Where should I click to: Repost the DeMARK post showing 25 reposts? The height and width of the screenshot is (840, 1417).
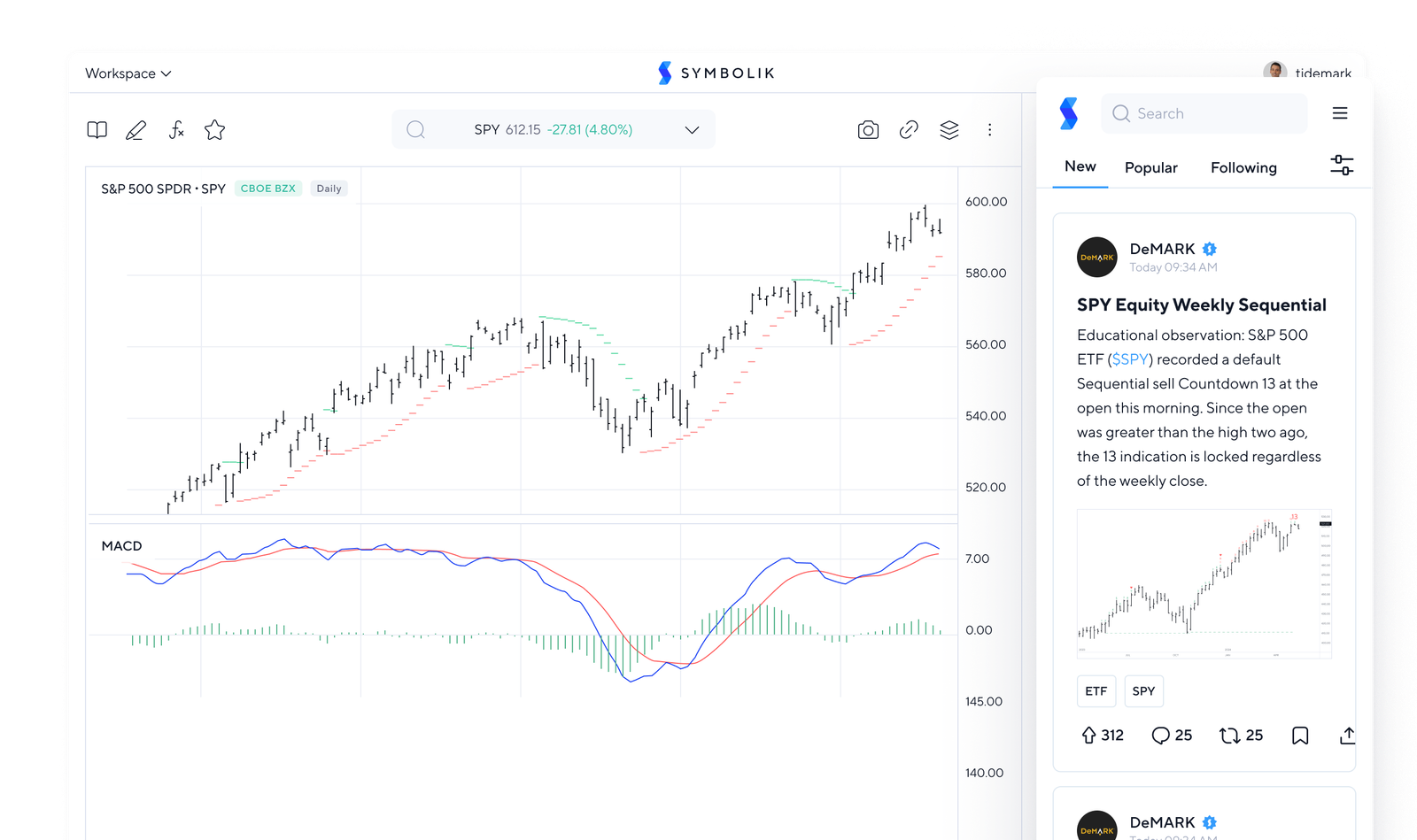pos(1241,736)
